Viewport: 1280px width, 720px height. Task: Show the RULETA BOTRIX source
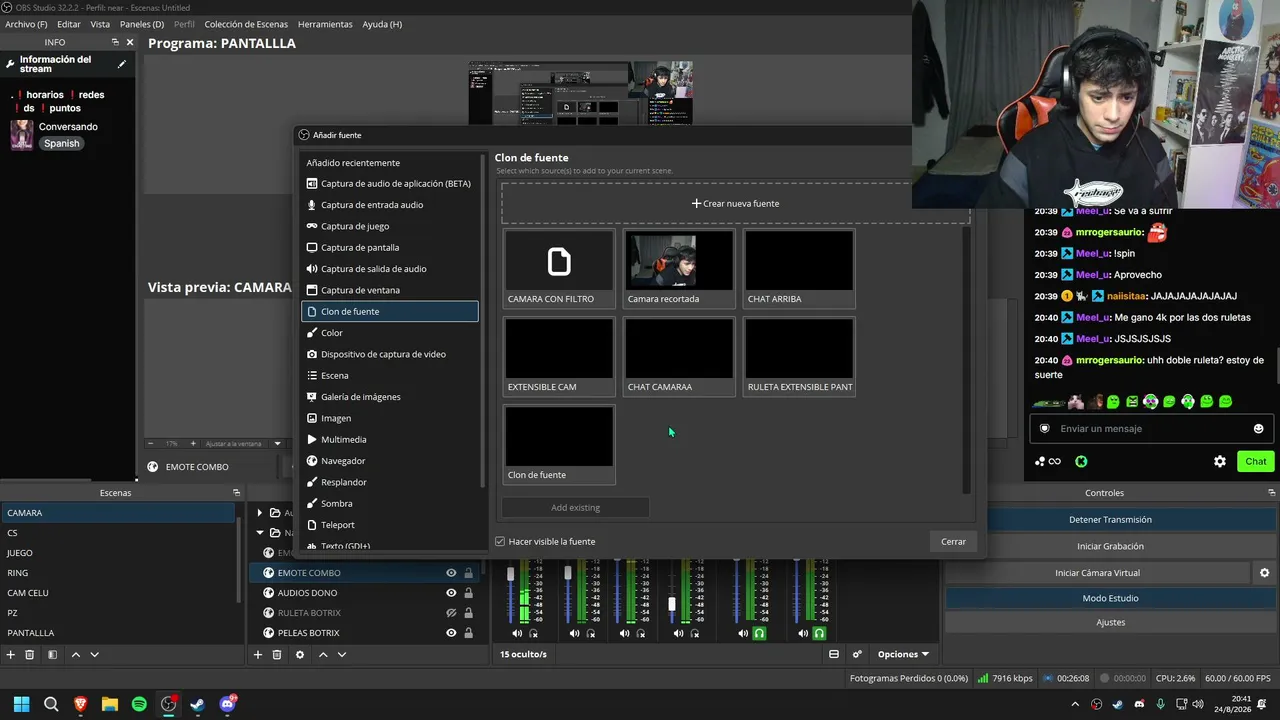pos(451,613)
